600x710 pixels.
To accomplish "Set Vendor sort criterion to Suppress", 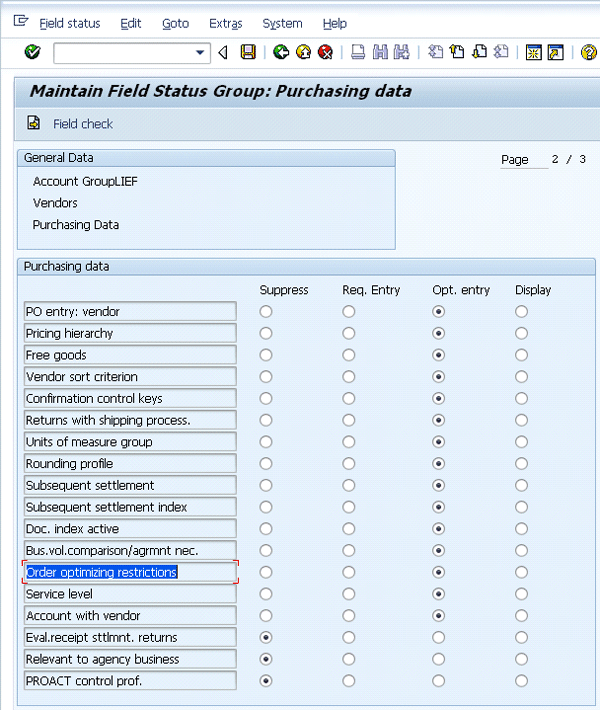I will pos(266,377).
